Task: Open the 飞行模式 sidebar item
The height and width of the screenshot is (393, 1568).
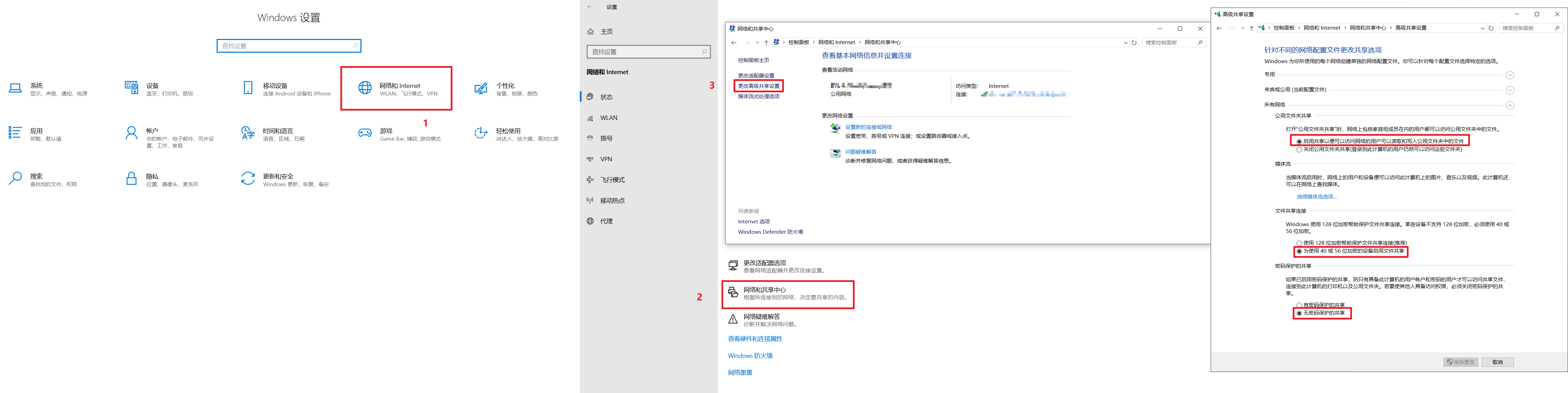Action: (x=649, y=180)
